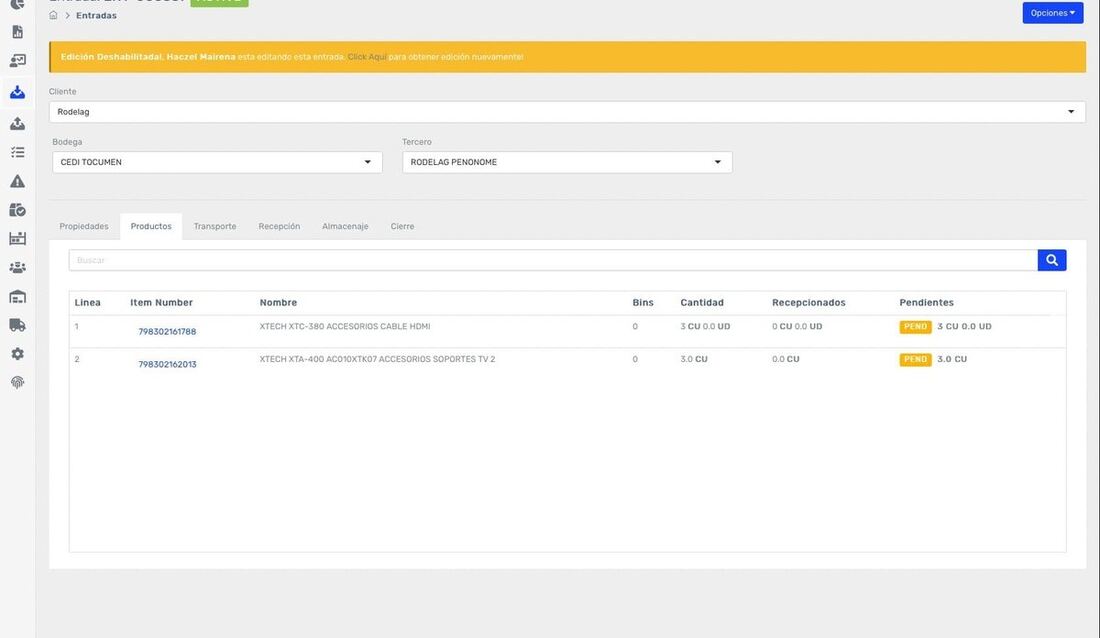Screen dimensions: 1100x638
Task: Open the Opciones dropdown button
Action: (1052, 13)
